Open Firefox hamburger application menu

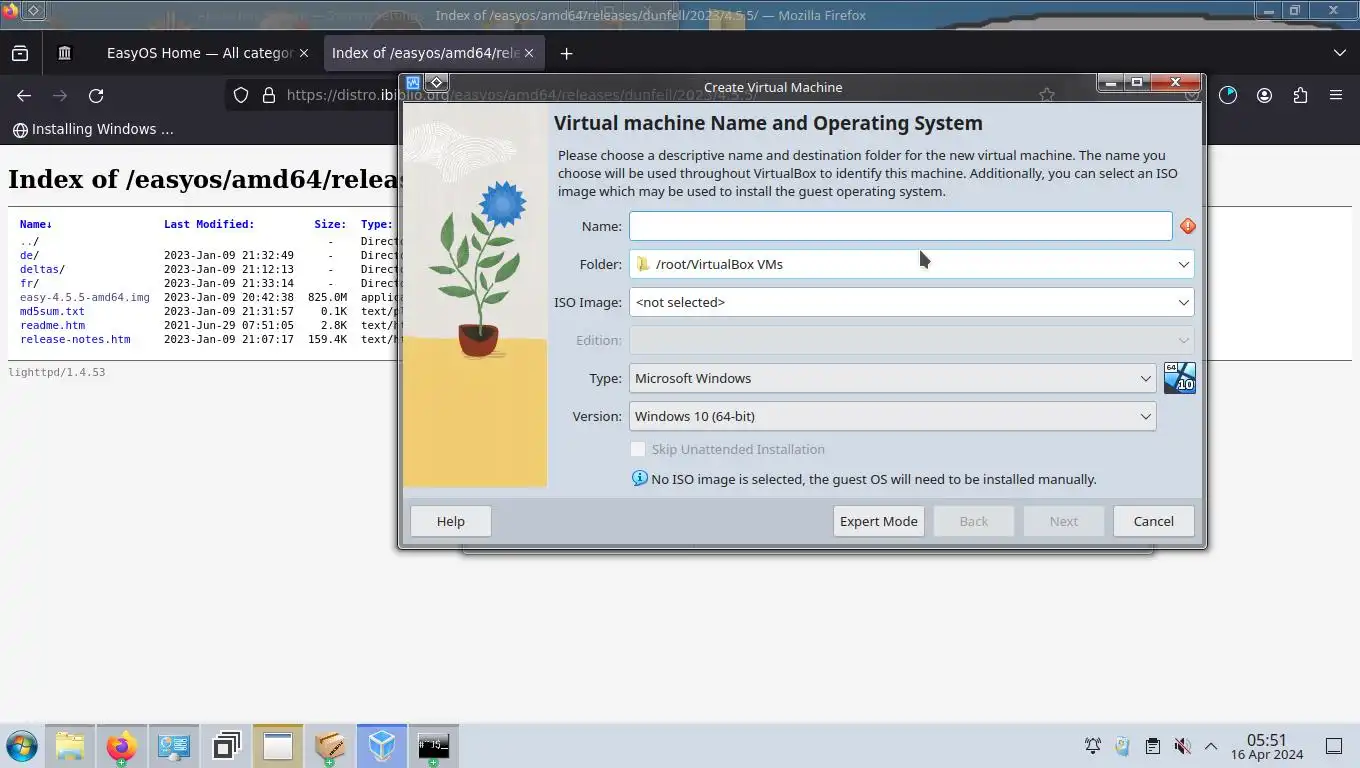point(1336,95)
